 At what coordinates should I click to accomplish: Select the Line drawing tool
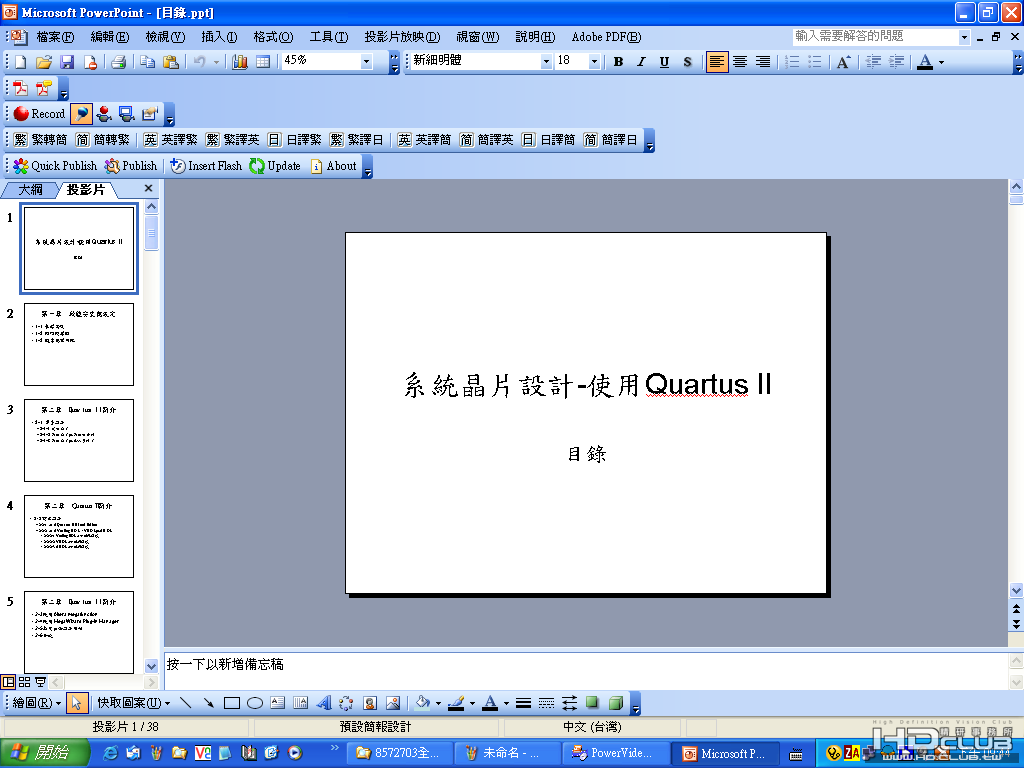pos(185,703)
